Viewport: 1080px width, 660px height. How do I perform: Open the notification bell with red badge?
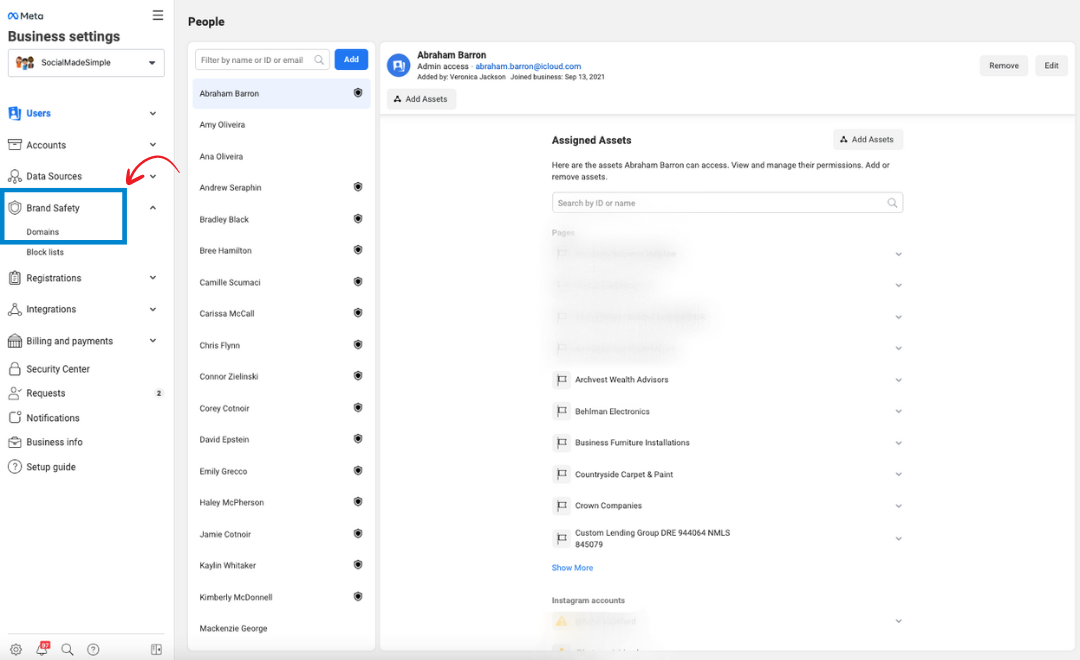coord(42,648)
